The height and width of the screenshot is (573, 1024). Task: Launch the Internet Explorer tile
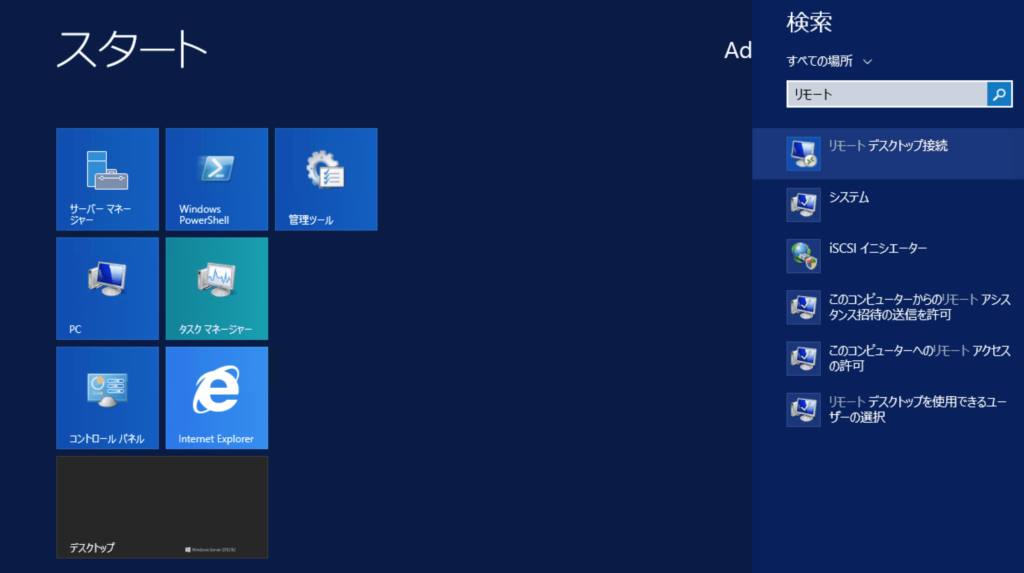pyautogui.click(x=217, y=398)
